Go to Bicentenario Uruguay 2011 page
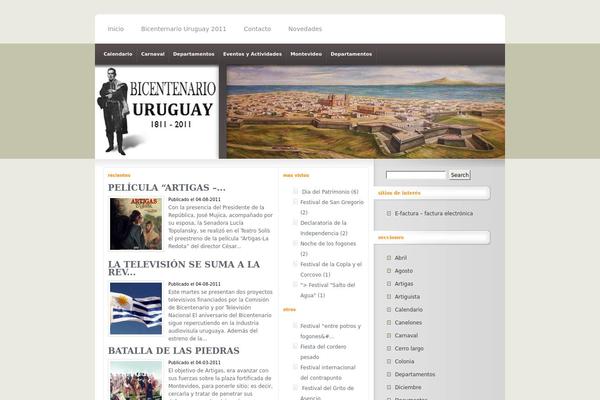600x400 pixels. click(183, 29)
